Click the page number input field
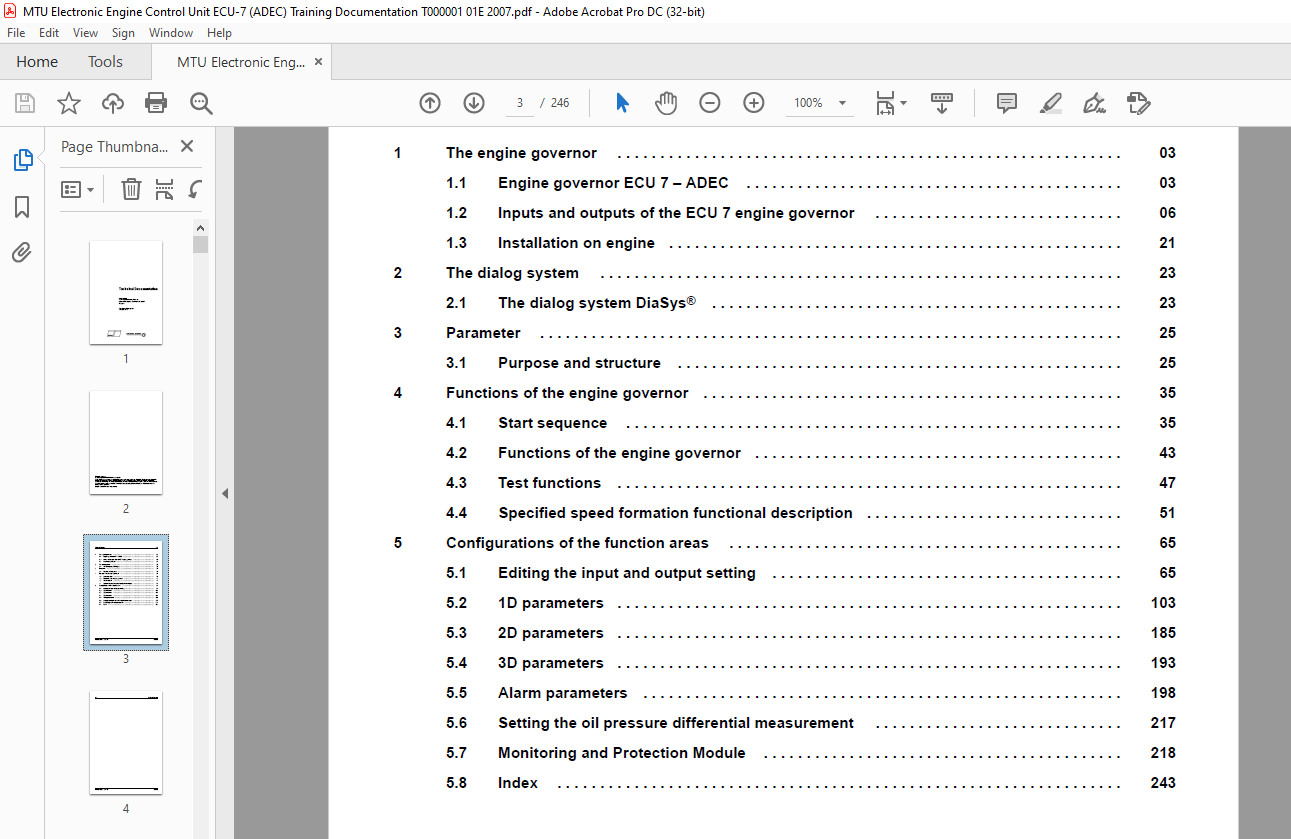This screenshot has width=1291, height=839. [x=520, y=103]
